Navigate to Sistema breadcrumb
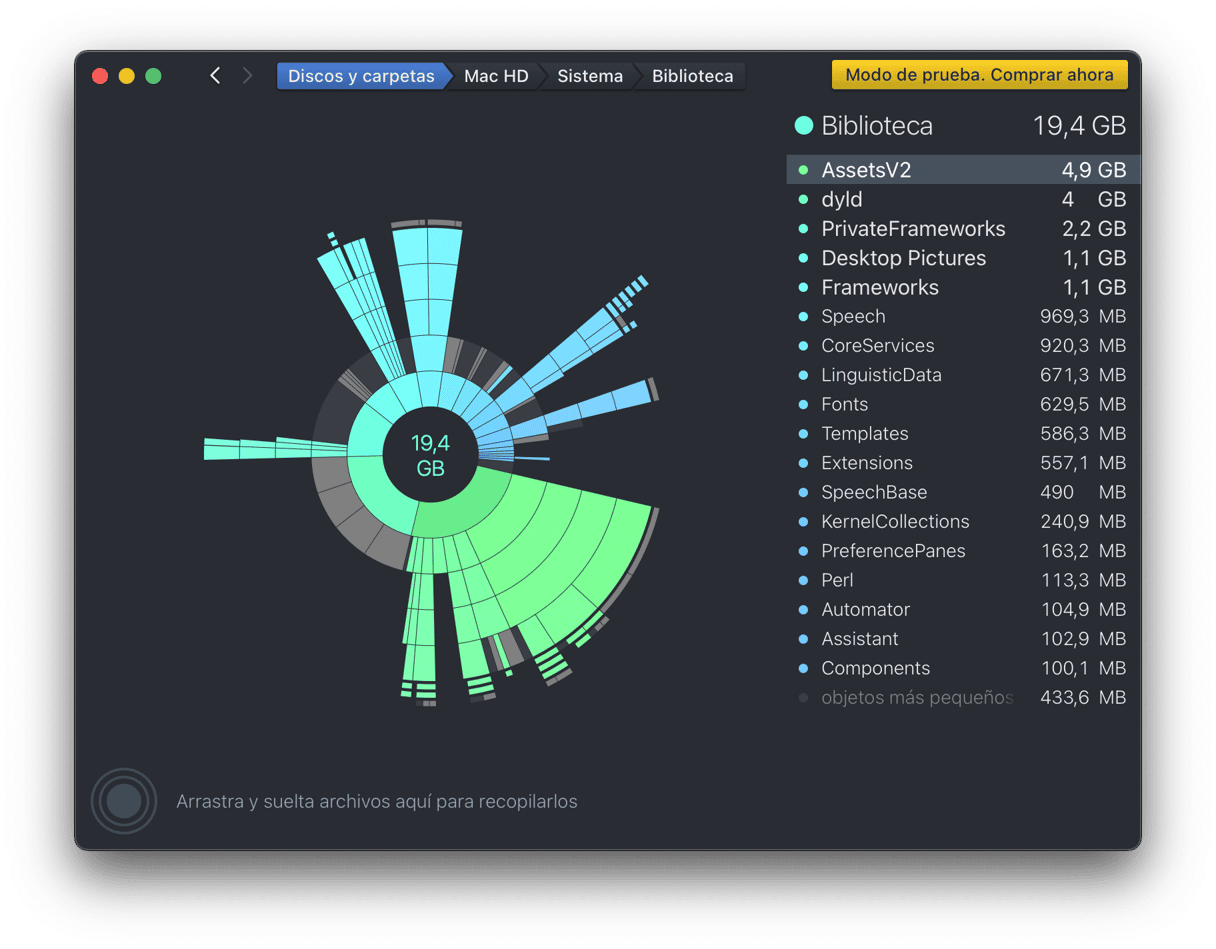This screenshot has height=949, width=1216. click(590, 76)
